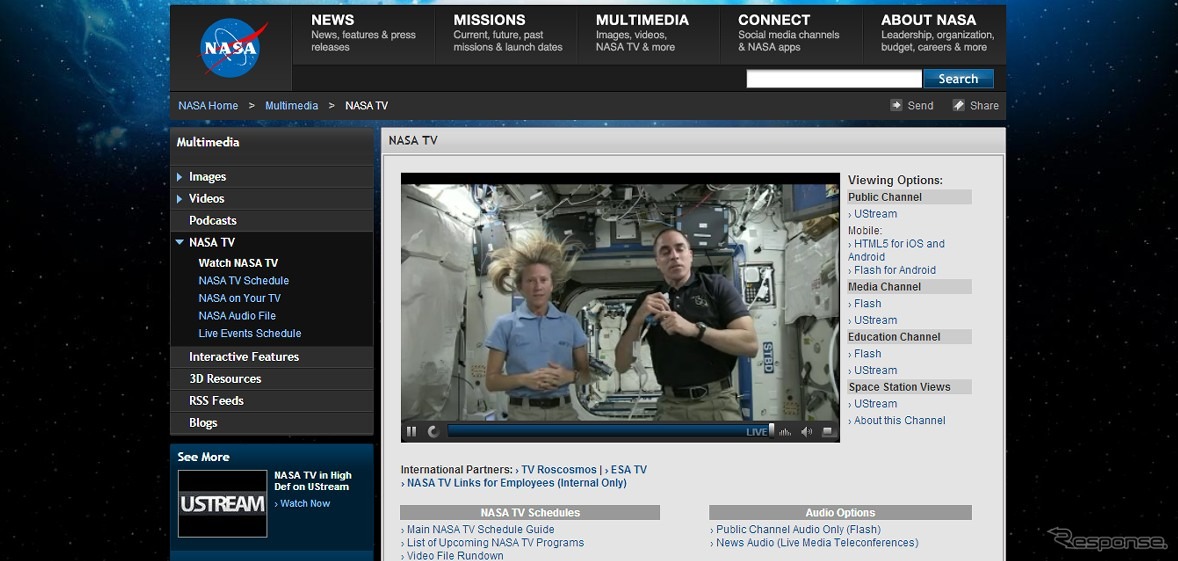
Task: Select Watch NASA TV
Action: coord(238,263)
